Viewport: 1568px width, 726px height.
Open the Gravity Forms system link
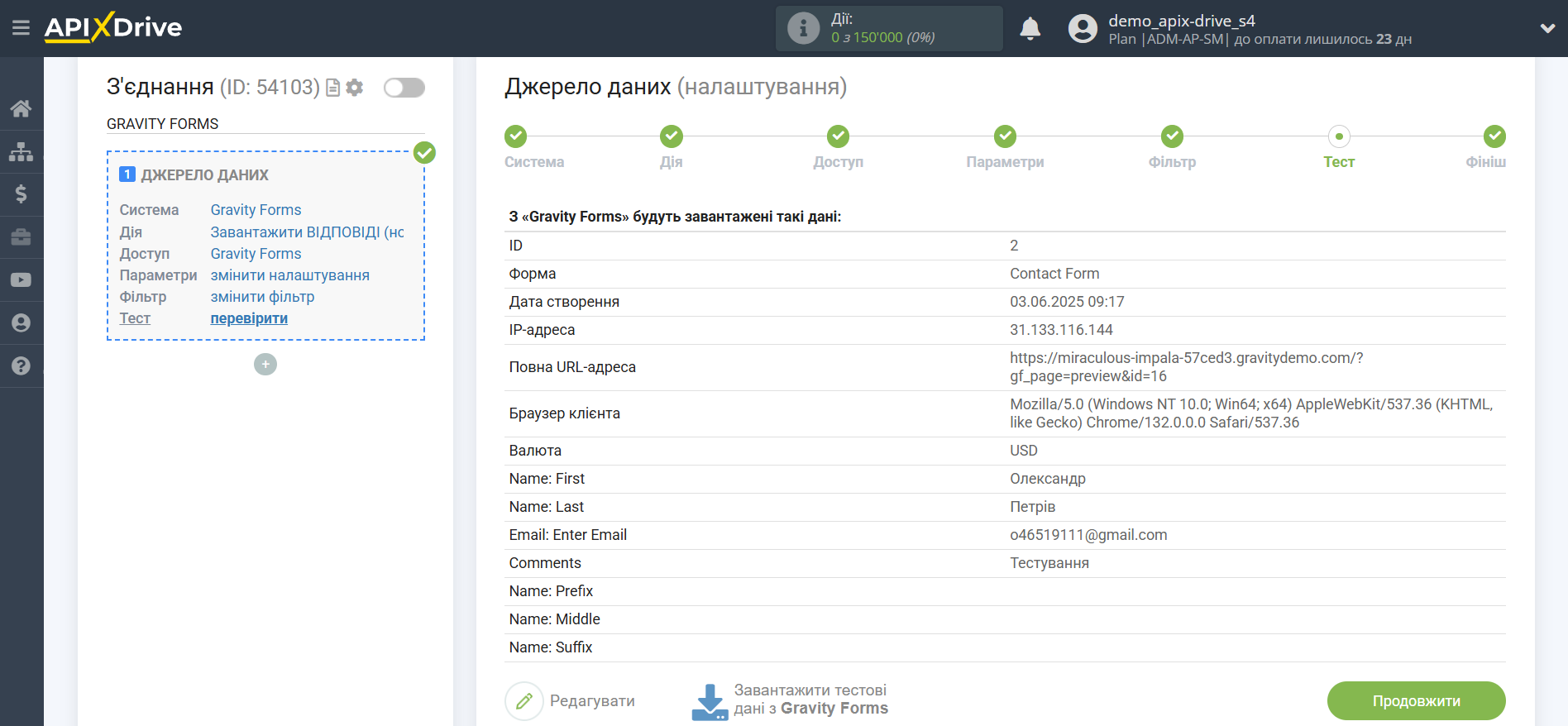pos(256,210)
